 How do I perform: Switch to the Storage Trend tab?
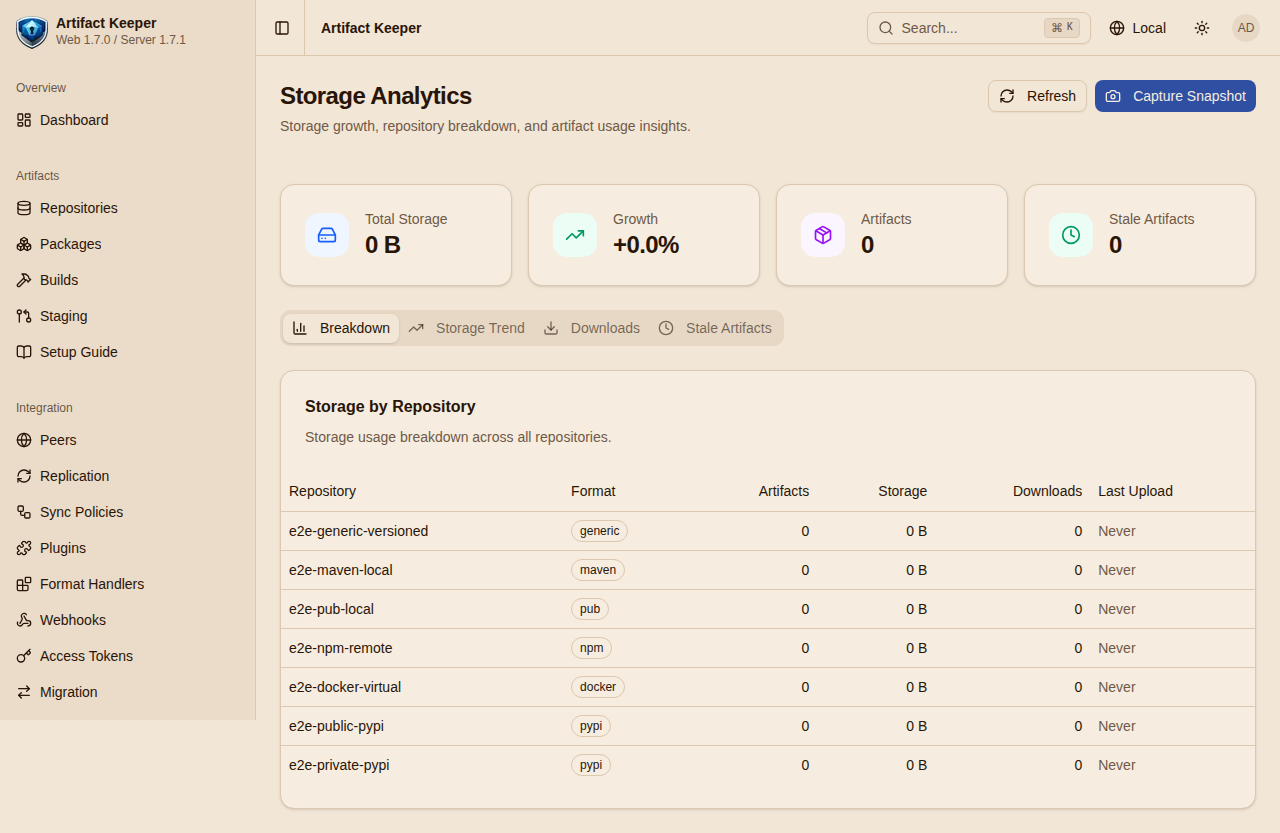(466, 328)
